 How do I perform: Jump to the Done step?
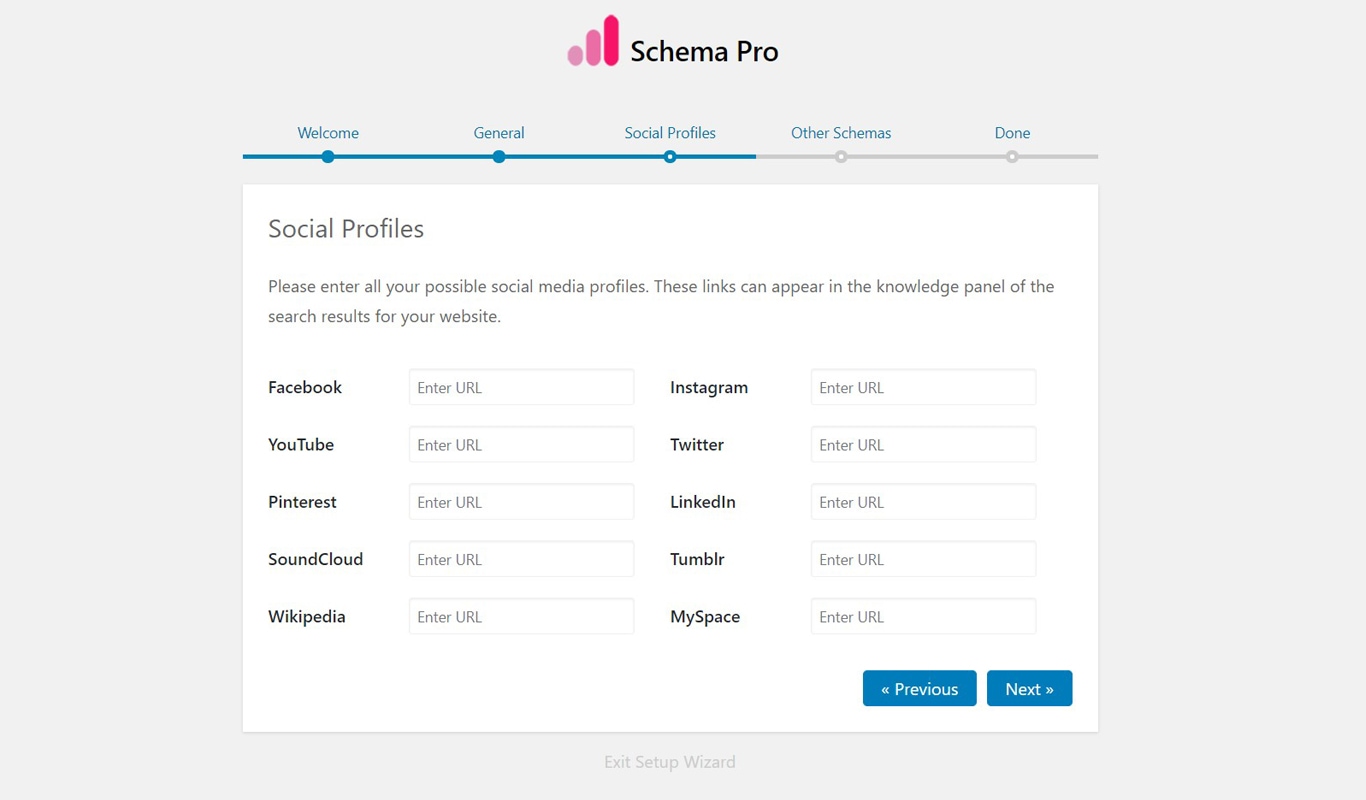click(x=1012, y=132)
